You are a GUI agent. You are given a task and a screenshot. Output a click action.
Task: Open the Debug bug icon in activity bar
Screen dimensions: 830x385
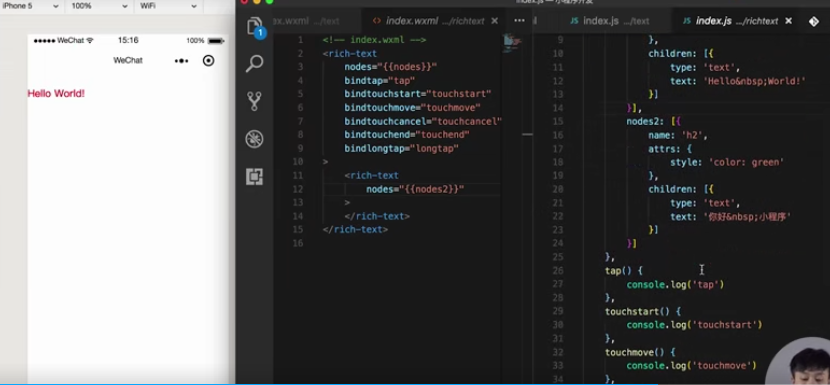(x=255, y=139)
